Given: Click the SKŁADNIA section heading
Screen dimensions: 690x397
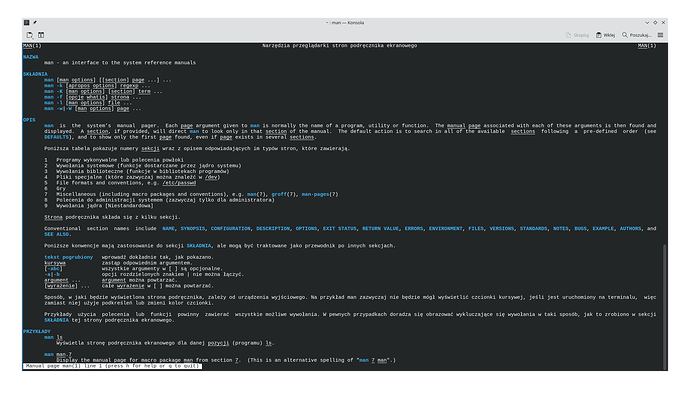Looking at the screenshot, I should (x=35, y=74).
